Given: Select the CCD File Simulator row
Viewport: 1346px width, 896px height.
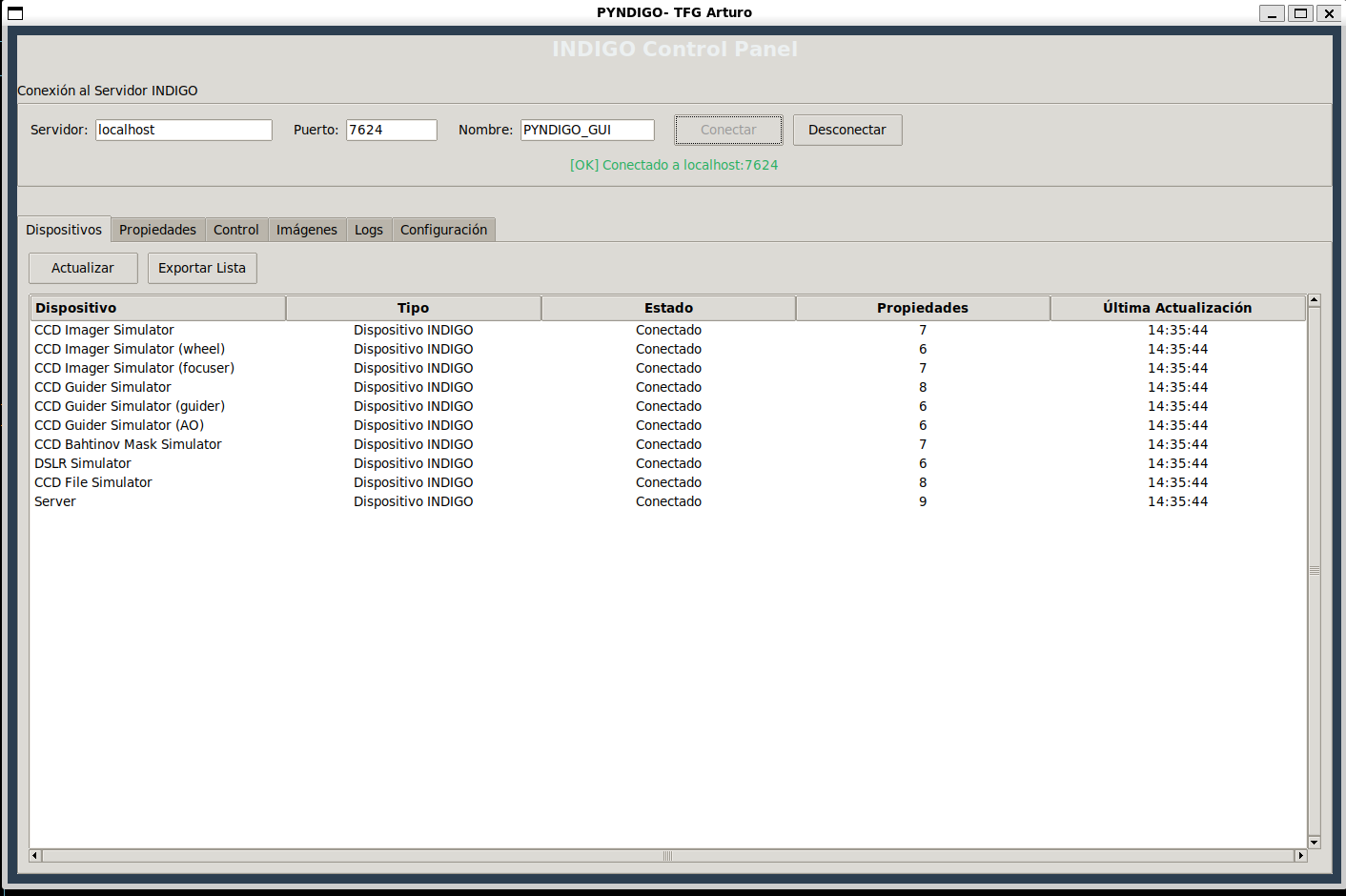Looking at the screenshot, I should point(668,482).
